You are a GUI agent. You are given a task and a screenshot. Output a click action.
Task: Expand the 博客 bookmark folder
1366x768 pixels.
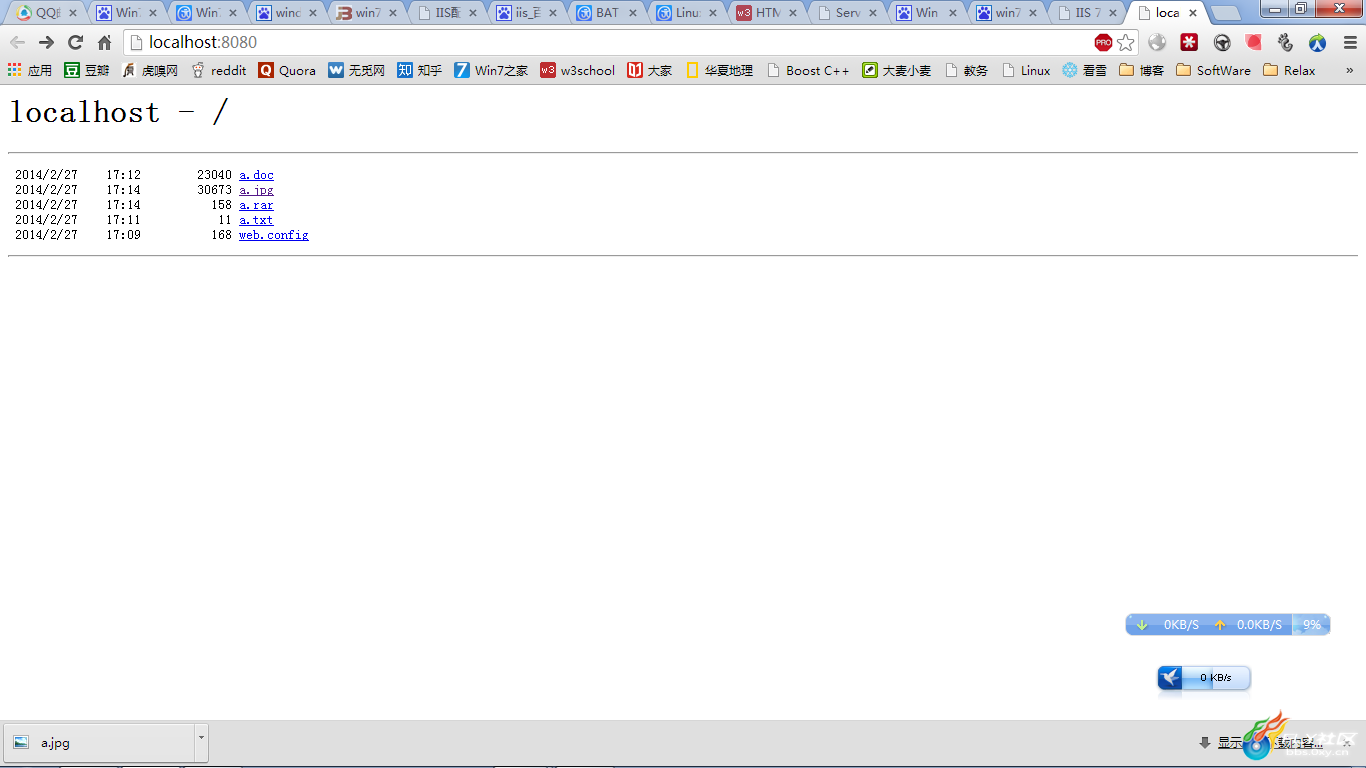pyautogui.click(x=1142, y=70)
